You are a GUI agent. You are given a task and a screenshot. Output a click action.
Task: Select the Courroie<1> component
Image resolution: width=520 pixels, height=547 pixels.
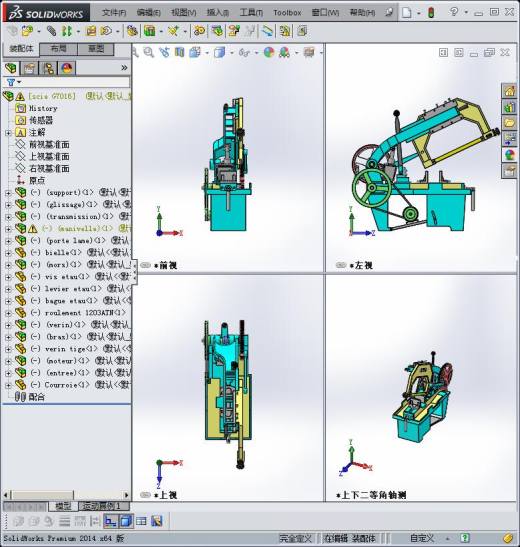coord(67,385)
